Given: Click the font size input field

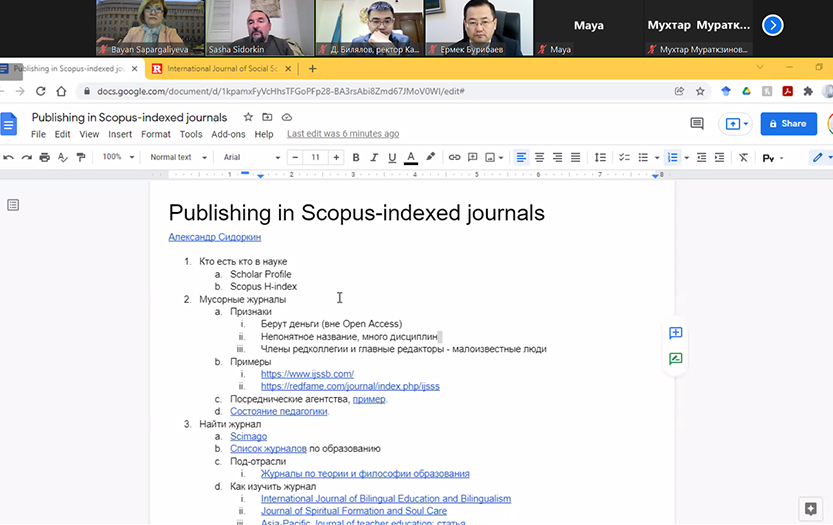Looking at the screenshot, I should [x=315, y=157].
